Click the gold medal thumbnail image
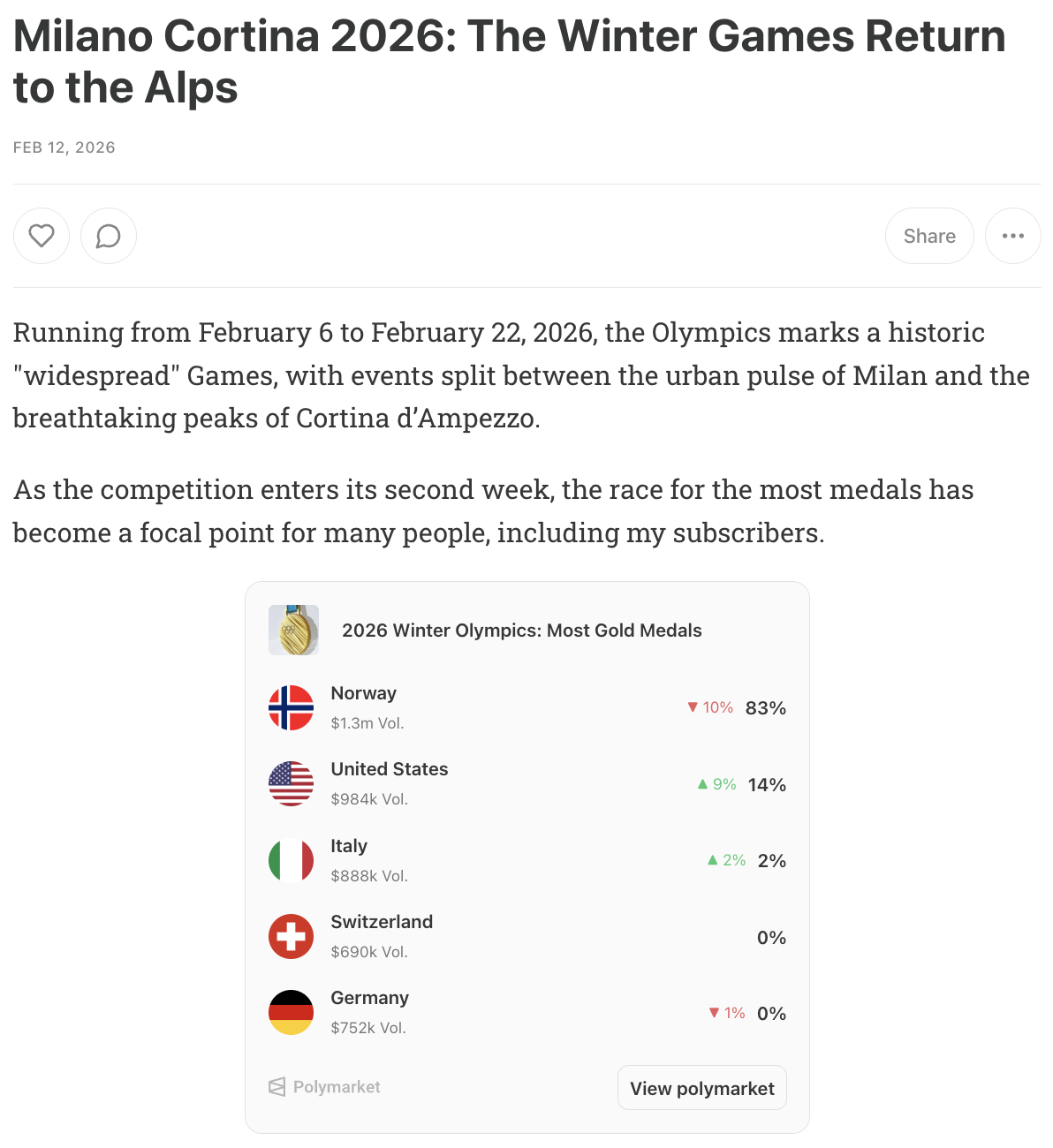The height and width of the screenshot is (1148, 1053). pyautogui.click(x=293, y=630)
